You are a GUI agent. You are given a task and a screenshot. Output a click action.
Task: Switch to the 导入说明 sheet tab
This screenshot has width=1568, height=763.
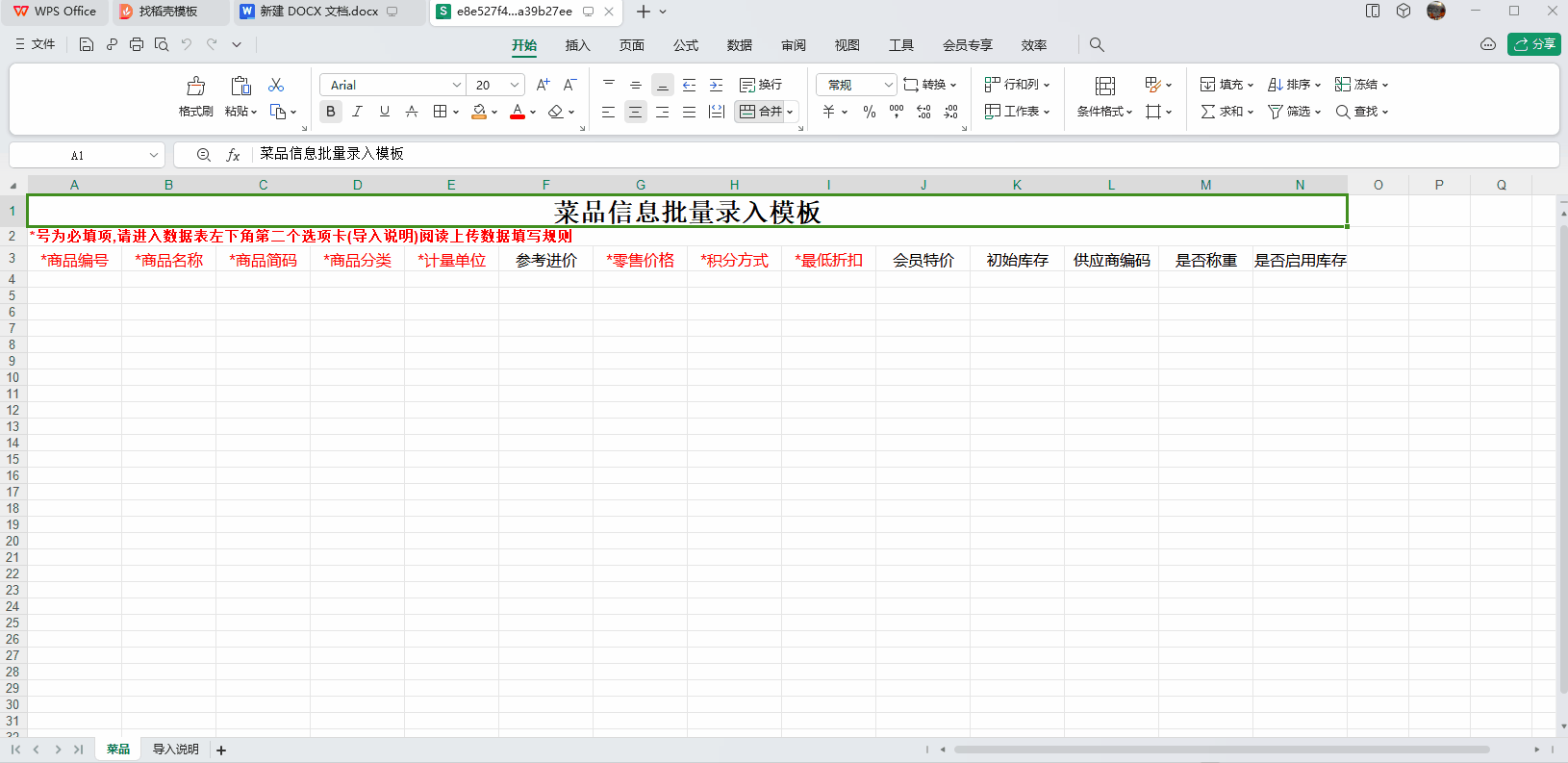coord(175,750)
